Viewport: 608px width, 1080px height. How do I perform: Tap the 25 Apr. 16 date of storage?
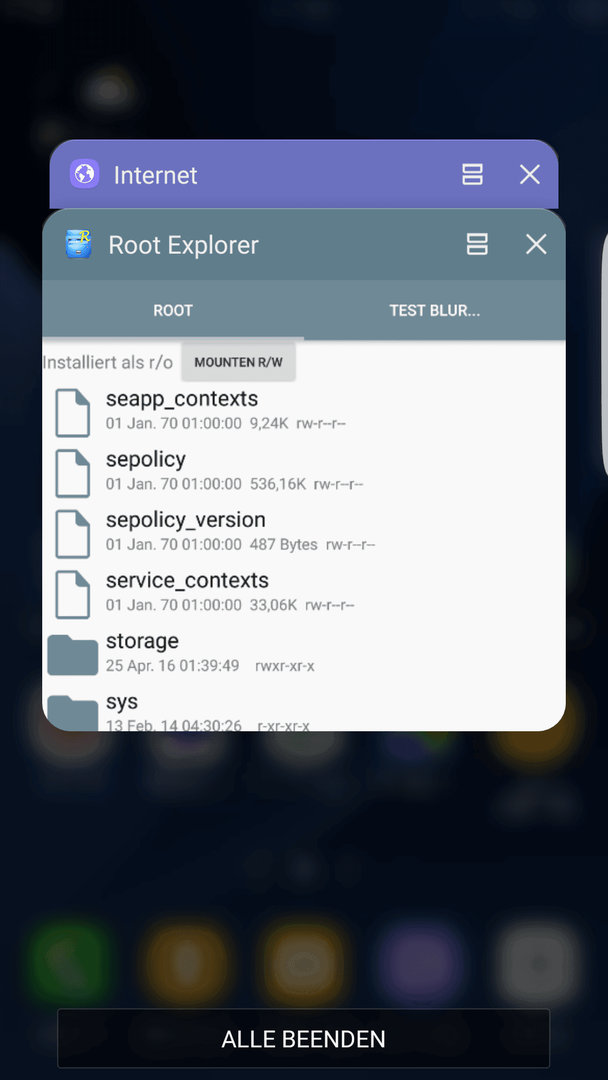pyautogui.click(x=173, y=666)
